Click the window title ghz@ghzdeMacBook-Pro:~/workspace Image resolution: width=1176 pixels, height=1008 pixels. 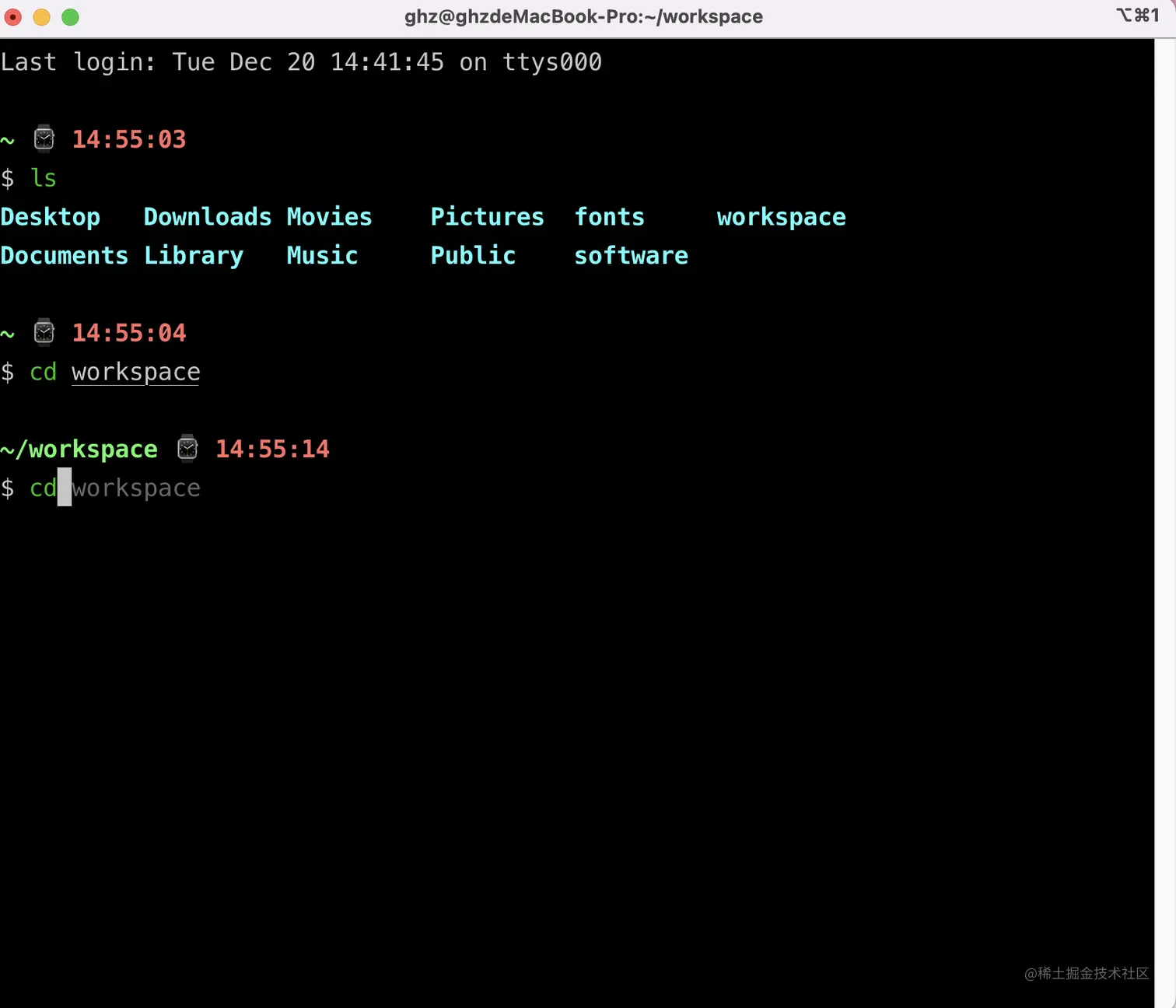pyautogui.click(x=583, y=17)
